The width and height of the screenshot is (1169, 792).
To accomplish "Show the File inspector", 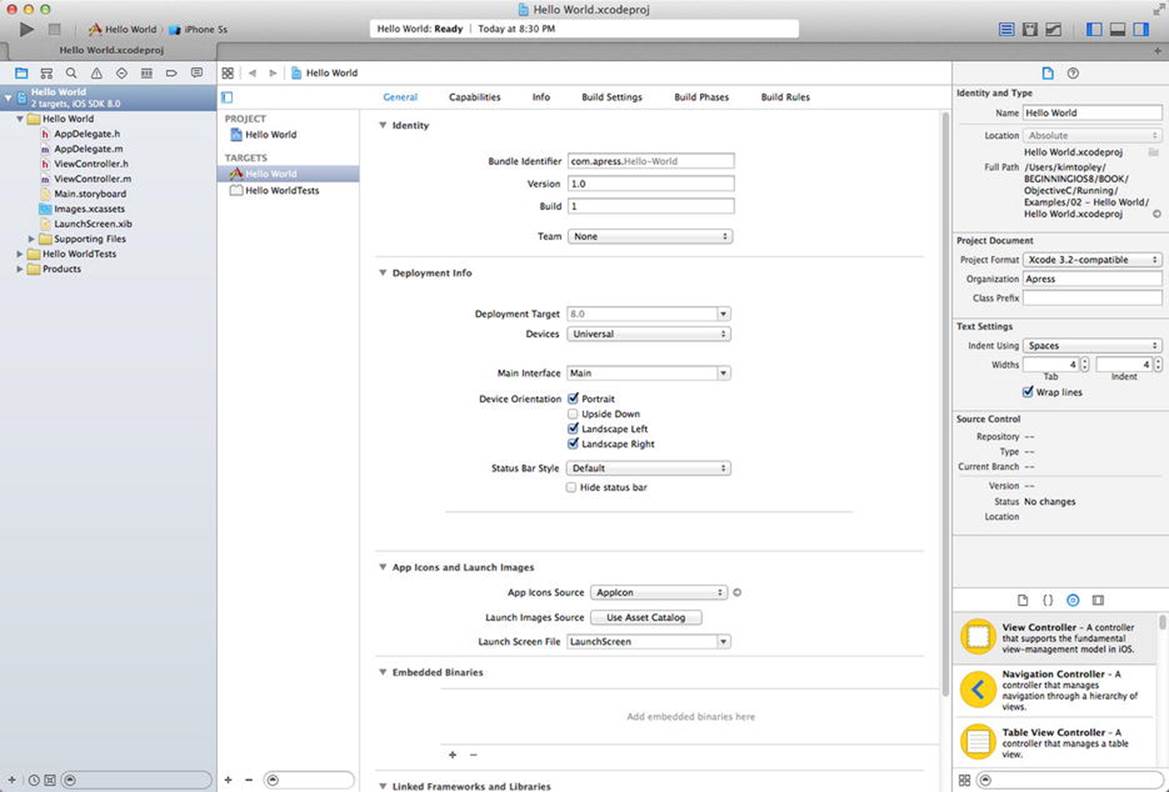I will point(1047,73).
